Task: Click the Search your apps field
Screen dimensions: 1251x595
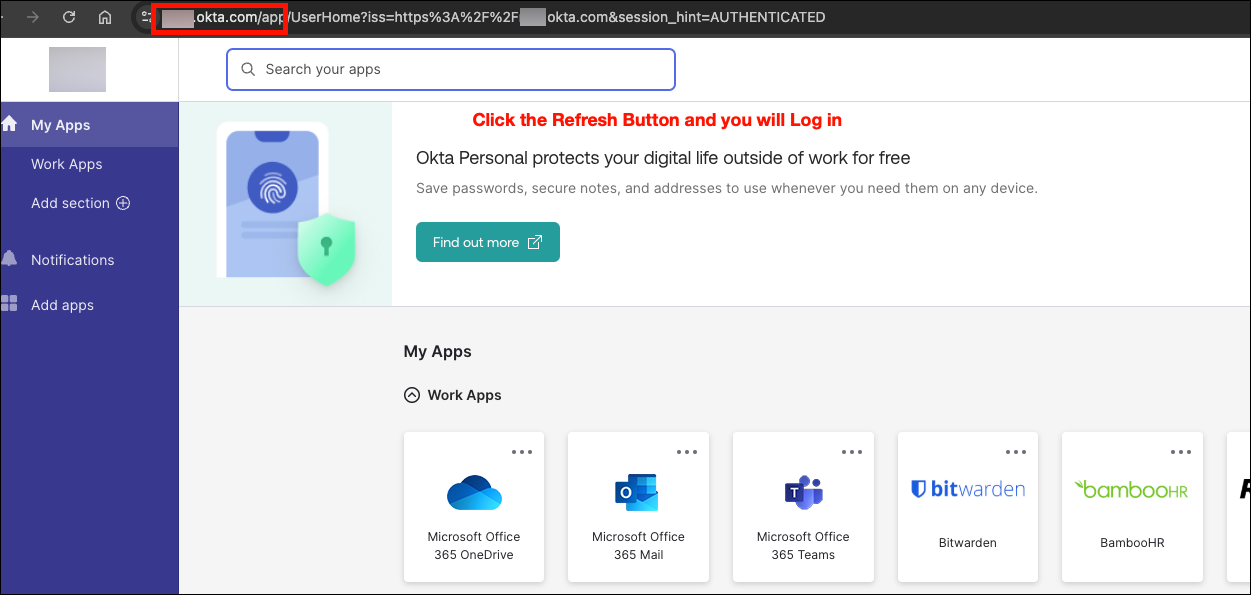Action: [450, 70]
